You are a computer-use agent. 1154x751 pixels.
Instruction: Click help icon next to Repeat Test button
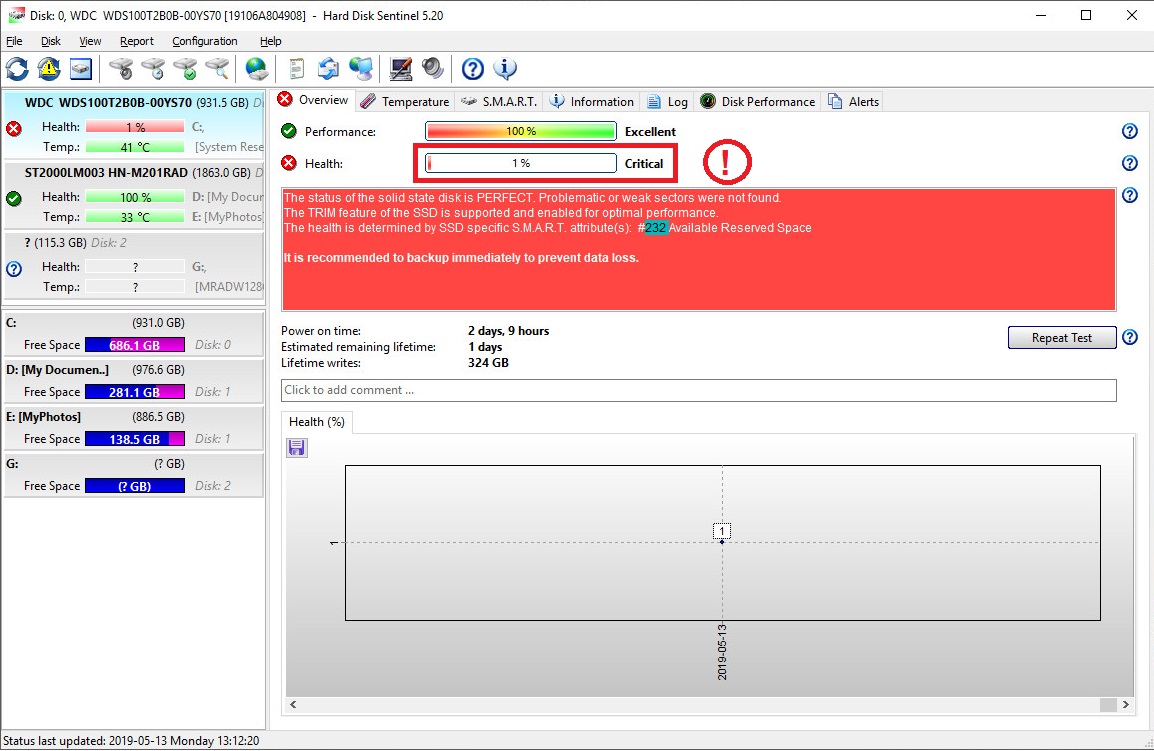[x=1130, y=337]
